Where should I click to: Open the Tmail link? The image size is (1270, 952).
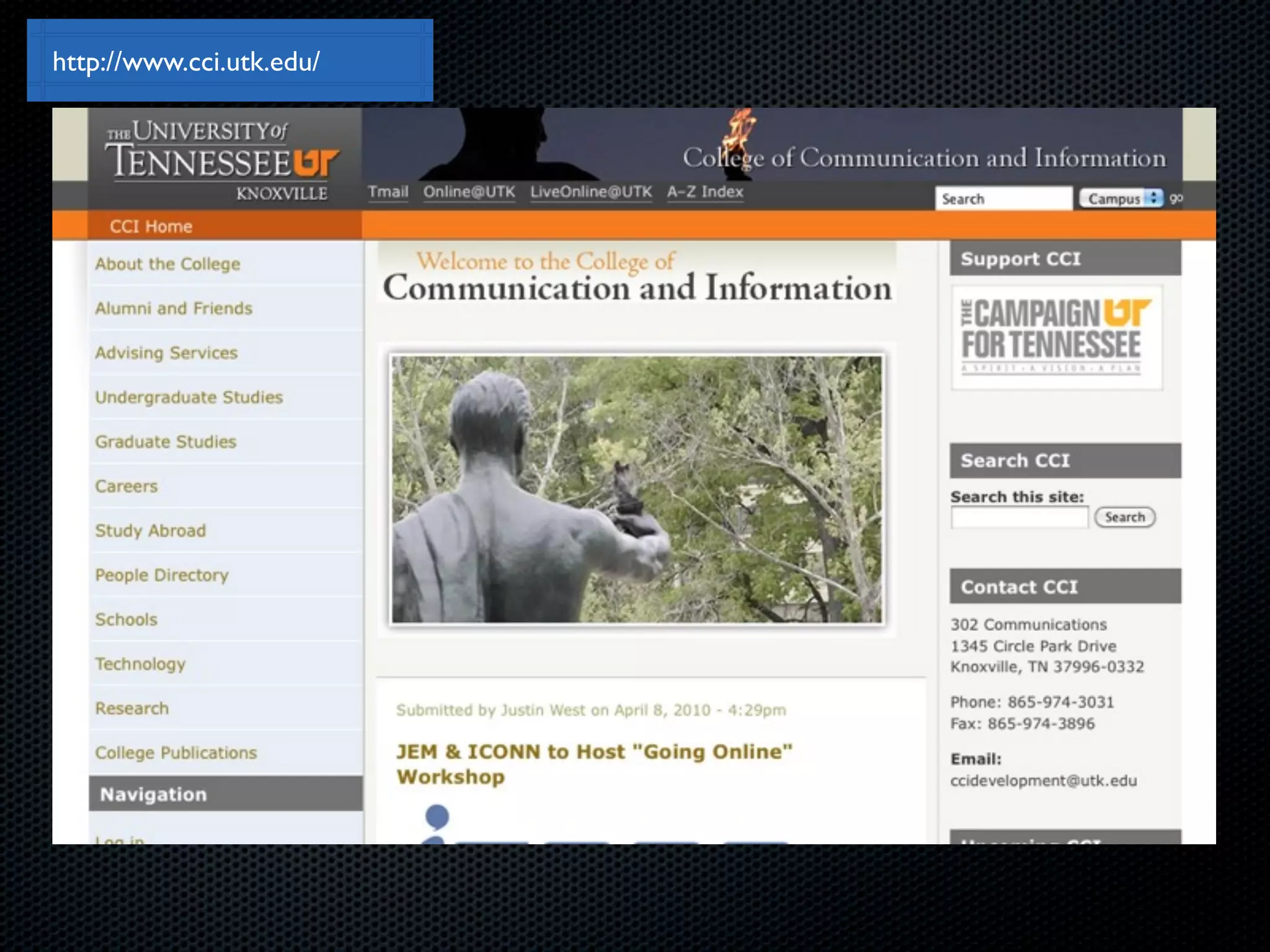pos(388,192)
